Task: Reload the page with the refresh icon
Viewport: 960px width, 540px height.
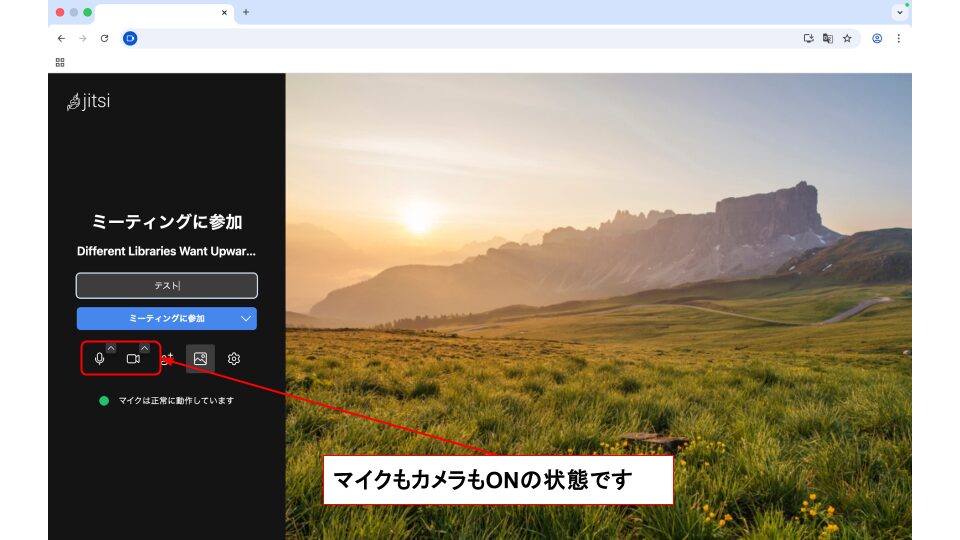Action: 104,38
